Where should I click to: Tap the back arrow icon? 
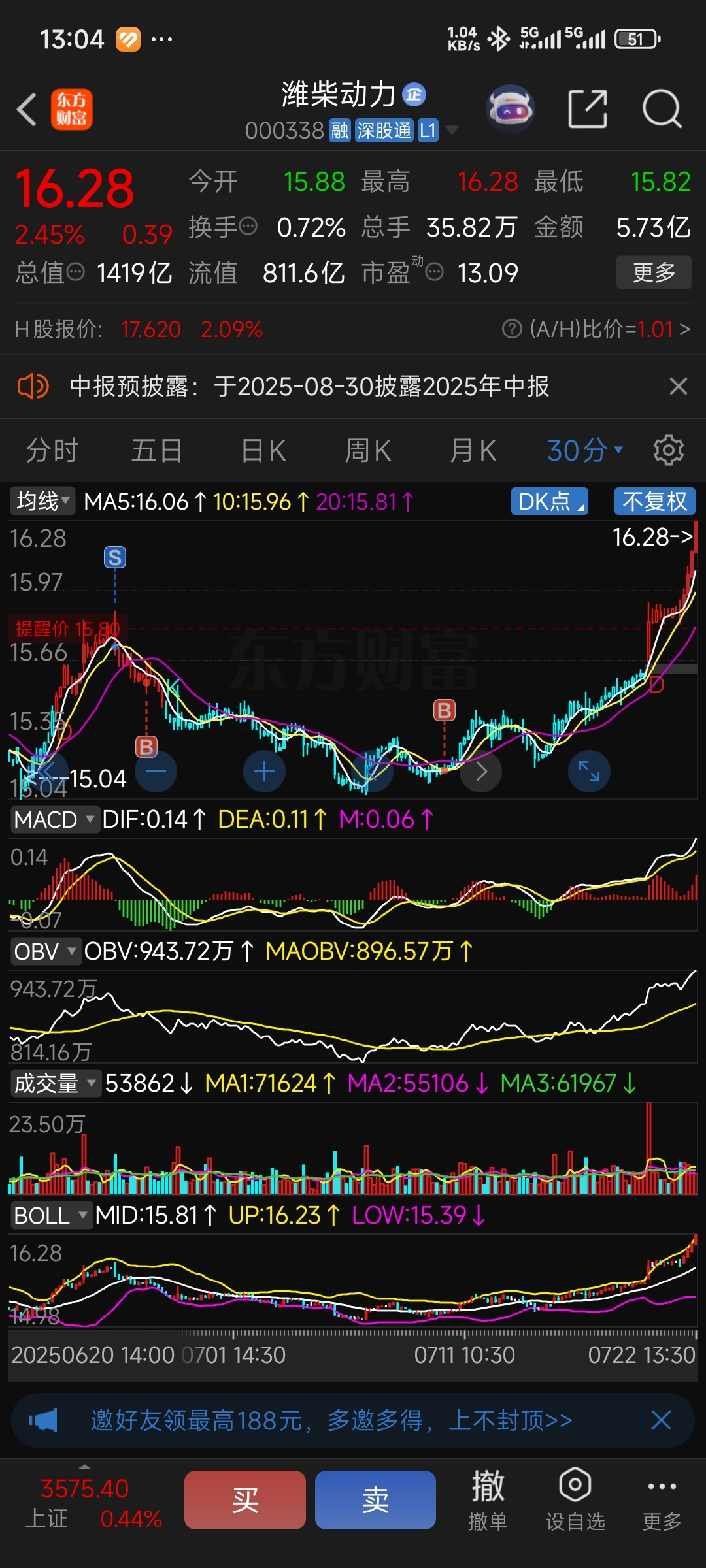[x=26, y=109]
